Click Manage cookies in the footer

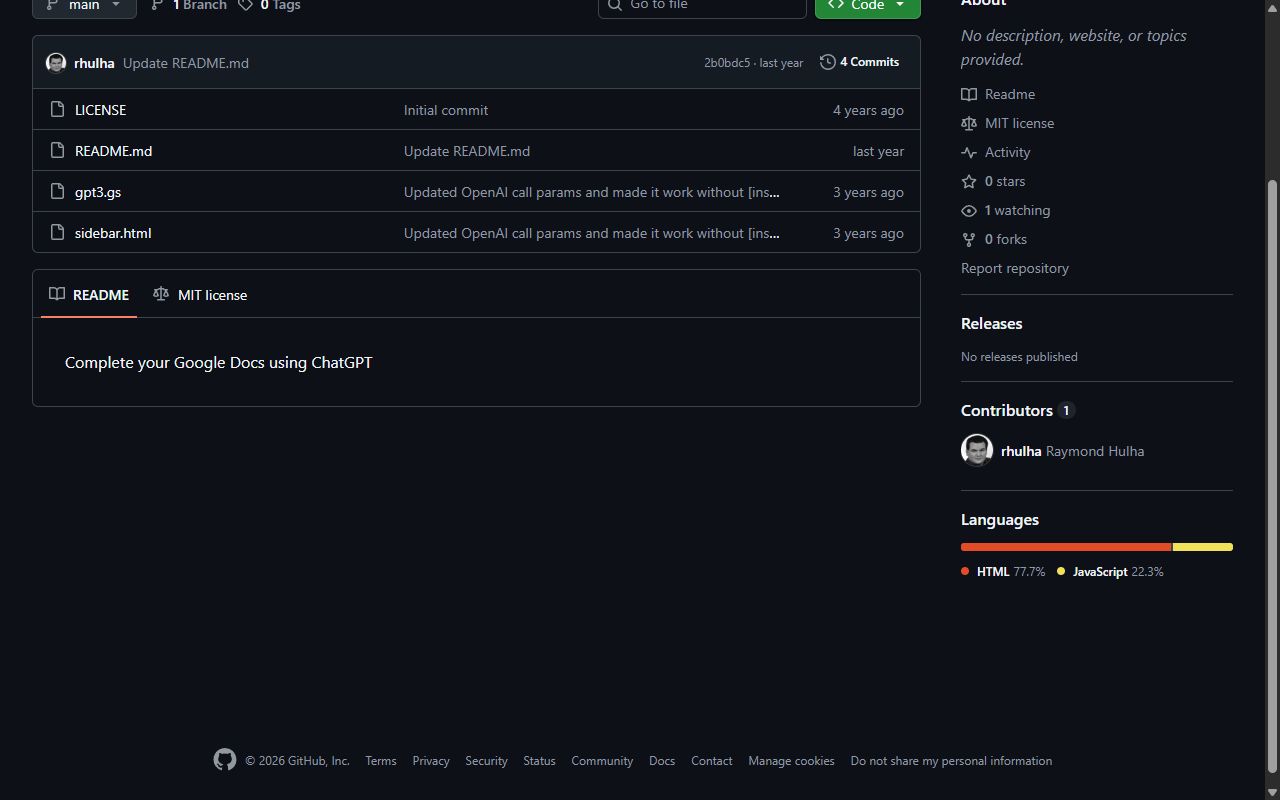791,761
